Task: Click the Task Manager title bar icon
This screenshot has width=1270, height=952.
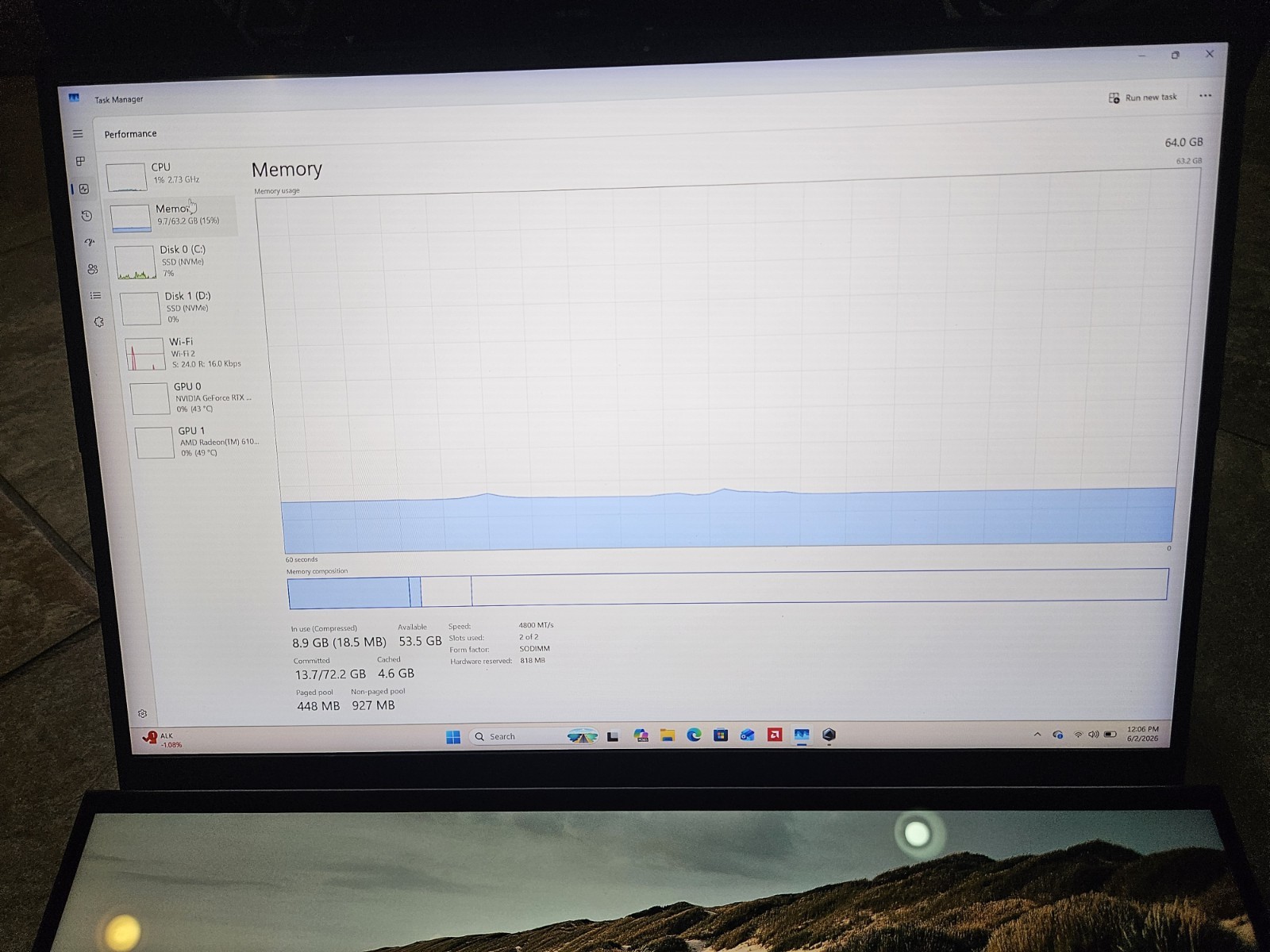Action: point(74,98)
